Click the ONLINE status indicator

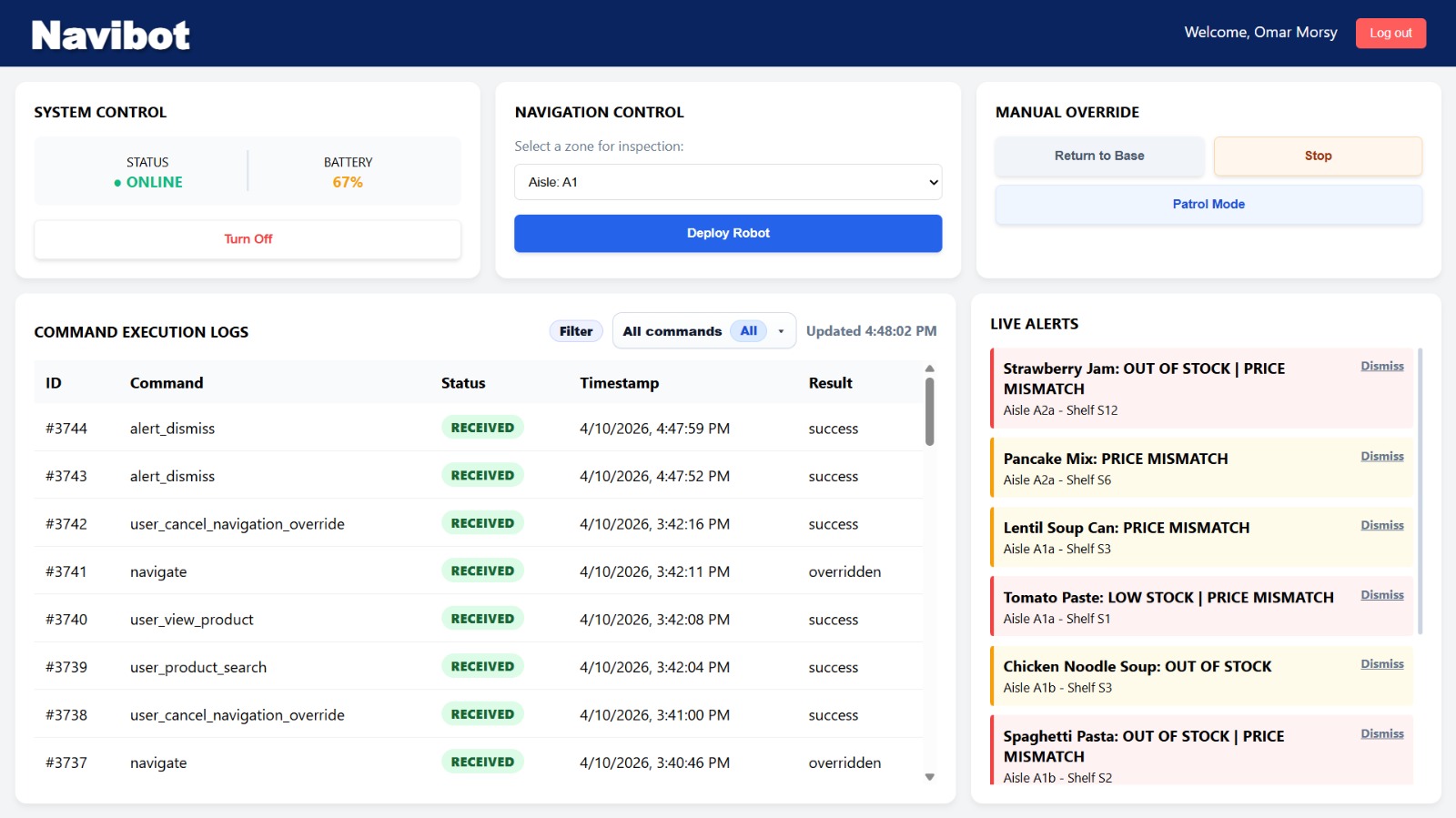(x=148, y=182)
